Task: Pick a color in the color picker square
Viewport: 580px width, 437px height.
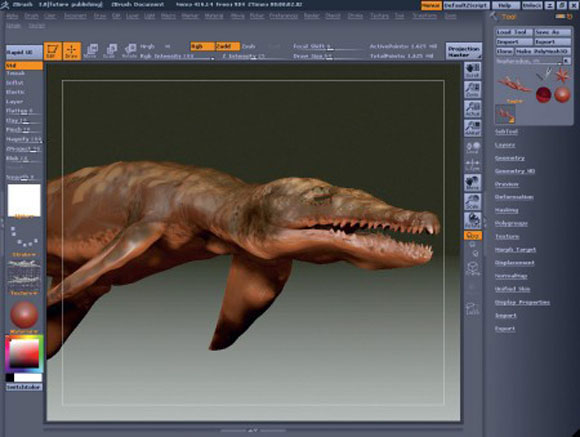Action: tap(24, 353)
